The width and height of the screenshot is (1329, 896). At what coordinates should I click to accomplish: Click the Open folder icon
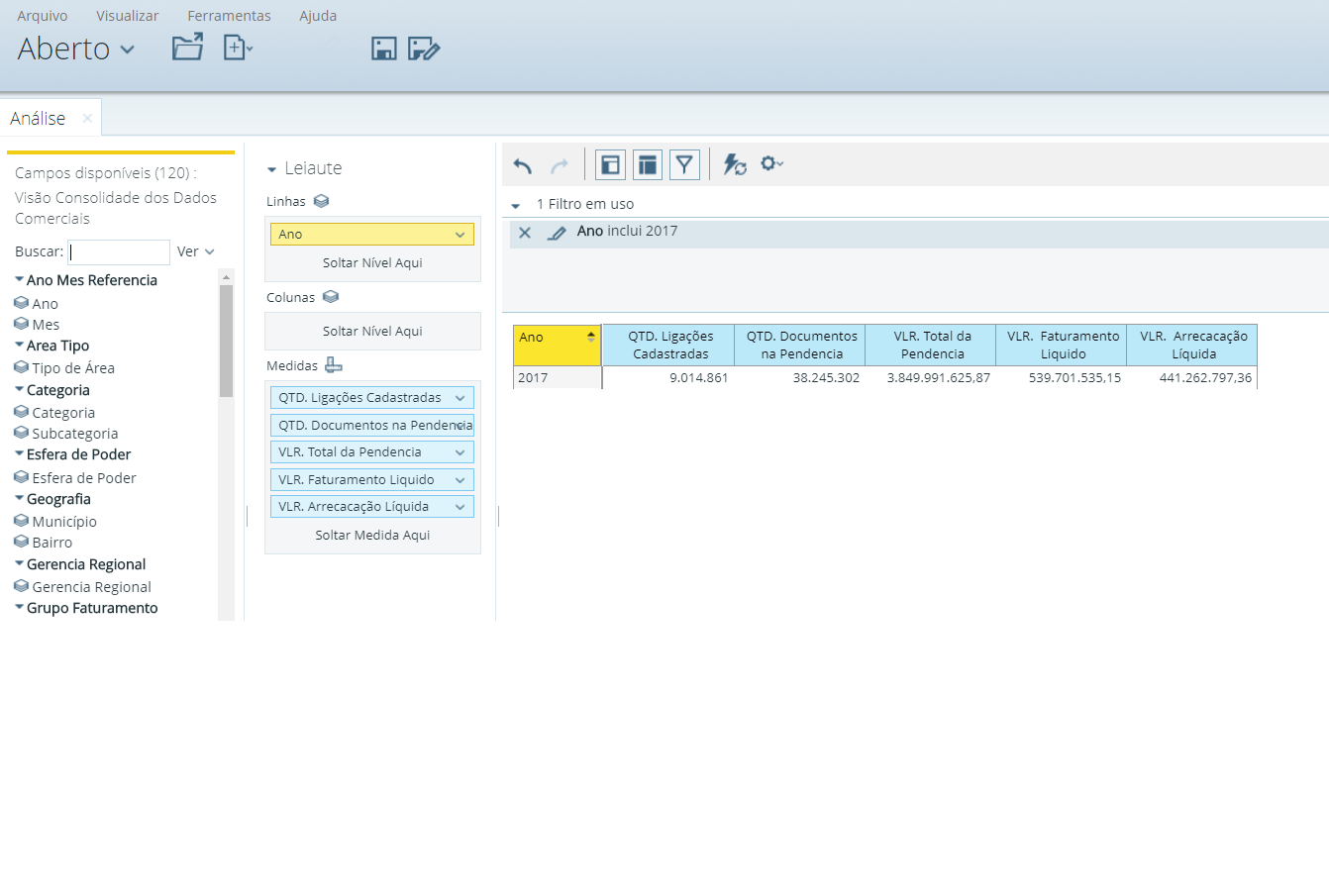tap(187, 48)
